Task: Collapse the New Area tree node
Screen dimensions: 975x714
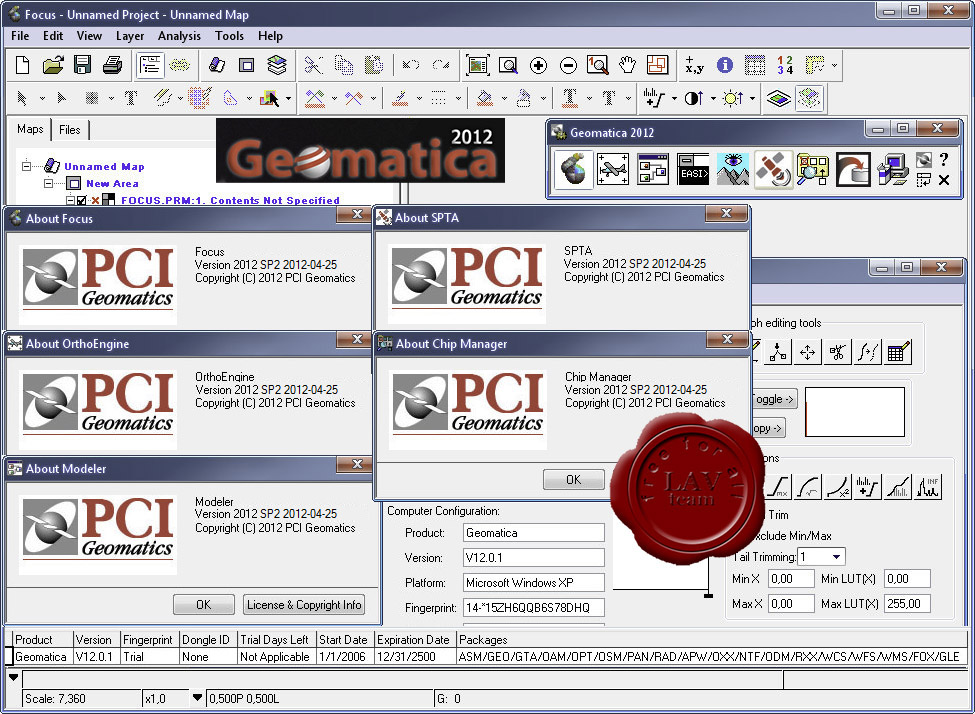Action: pyautogui.click(x=49, y=183)
